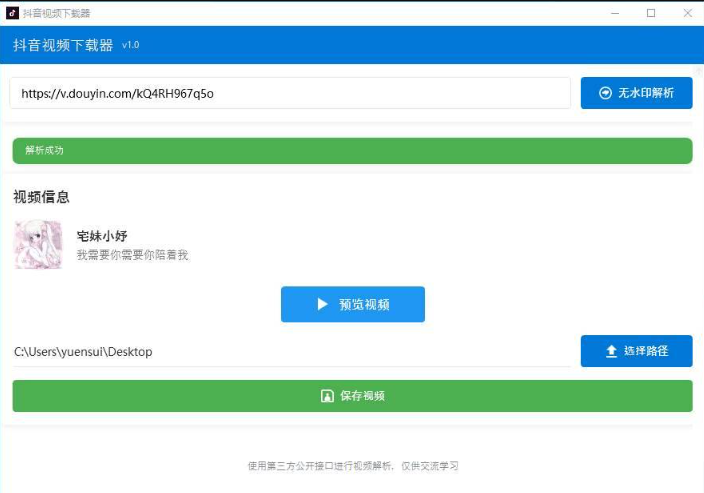Click the 选择路径 choose path button
The image size is (704, 493).
click(x=636, y=351)
